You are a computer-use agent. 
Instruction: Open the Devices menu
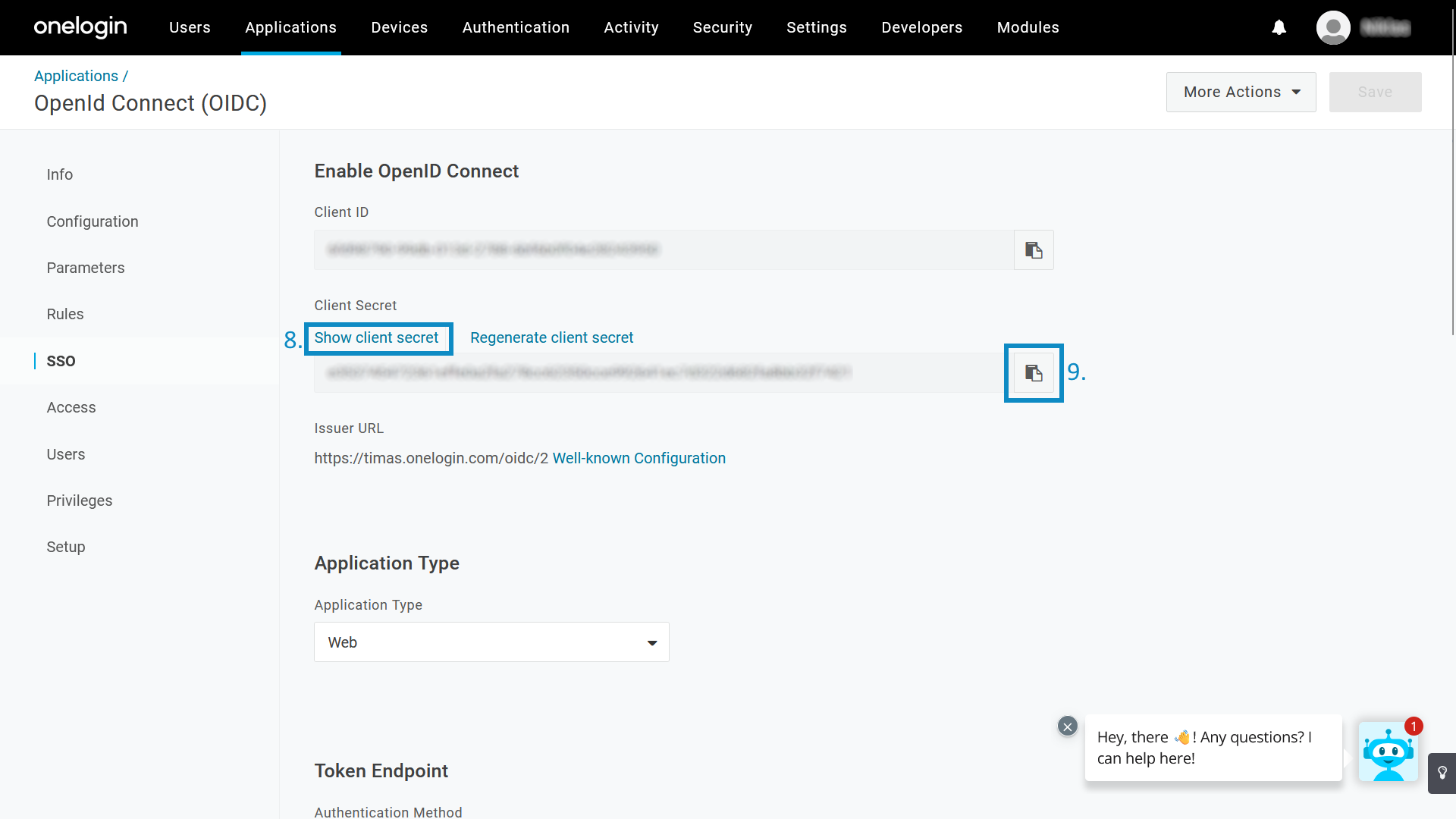click(400, 27)
